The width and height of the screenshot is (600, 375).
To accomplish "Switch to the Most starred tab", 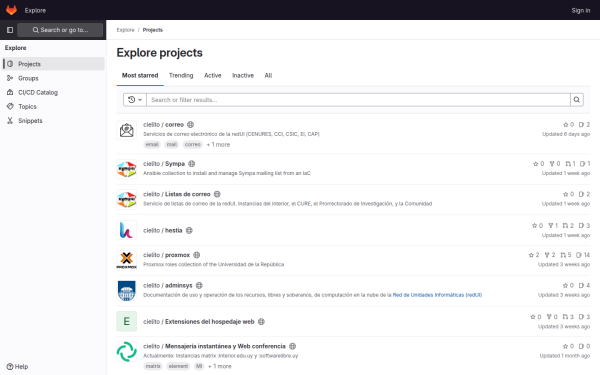I will [140, 75].
